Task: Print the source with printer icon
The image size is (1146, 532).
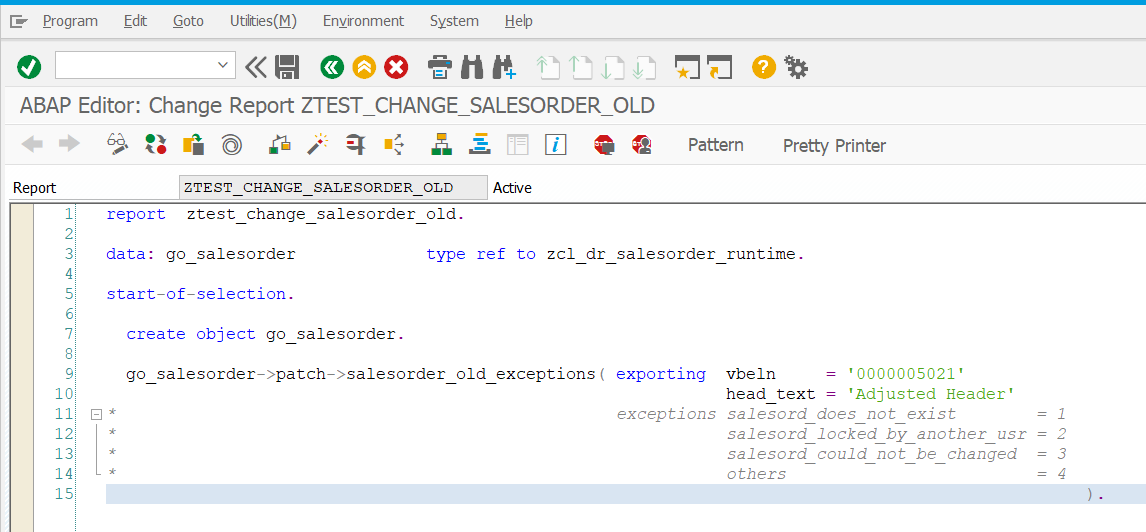Action: [440, 67]
